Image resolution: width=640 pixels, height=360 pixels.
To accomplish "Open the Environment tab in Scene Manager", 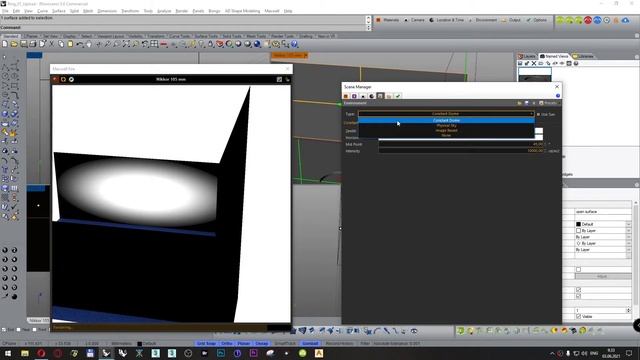I will pos(380,96).
